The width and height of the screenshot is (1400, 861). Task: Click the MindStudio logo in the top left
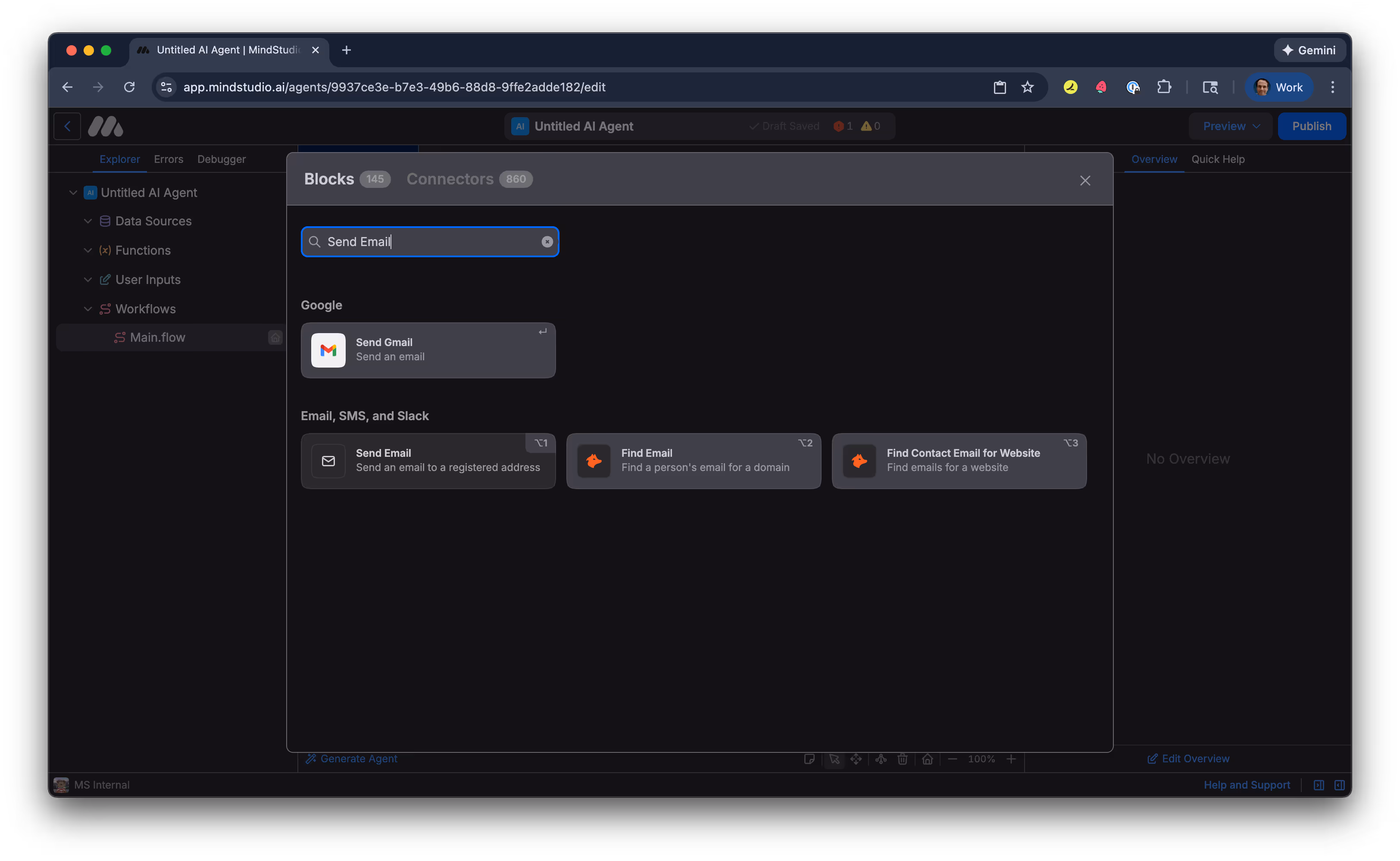pos(105,126)
